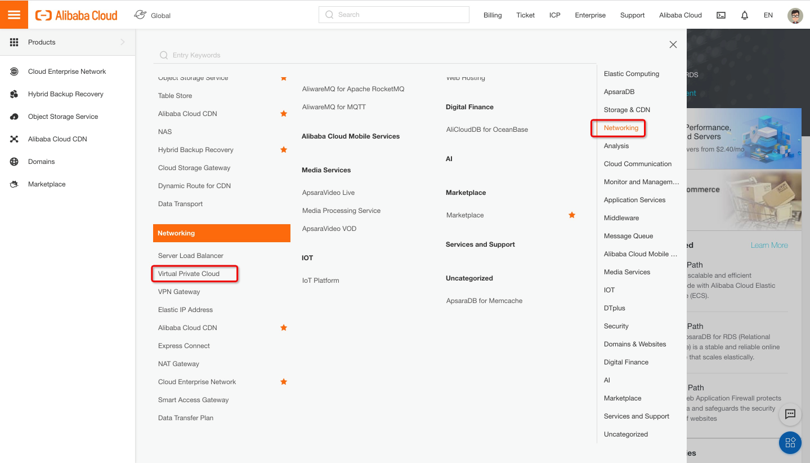810x463 pixels.
Task: Select the orange Networking header
Action: [x=222, y=233]
